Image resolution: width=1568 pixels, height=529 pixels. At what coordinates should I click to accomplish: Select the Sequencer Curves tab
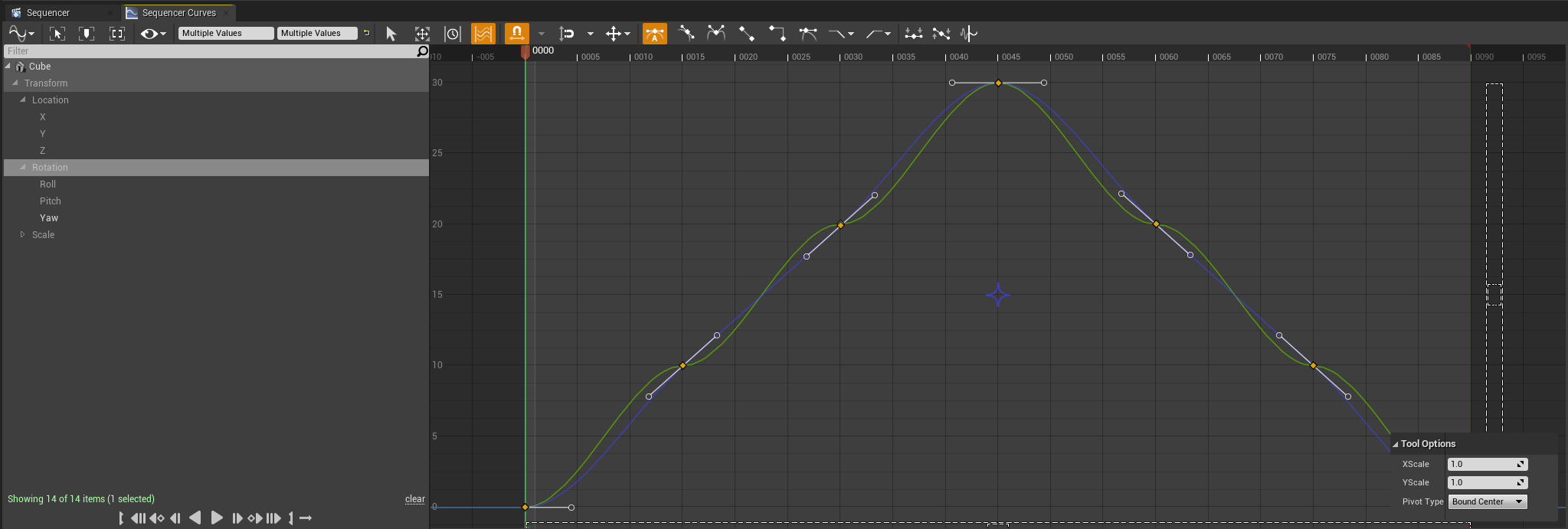point(178,13)
